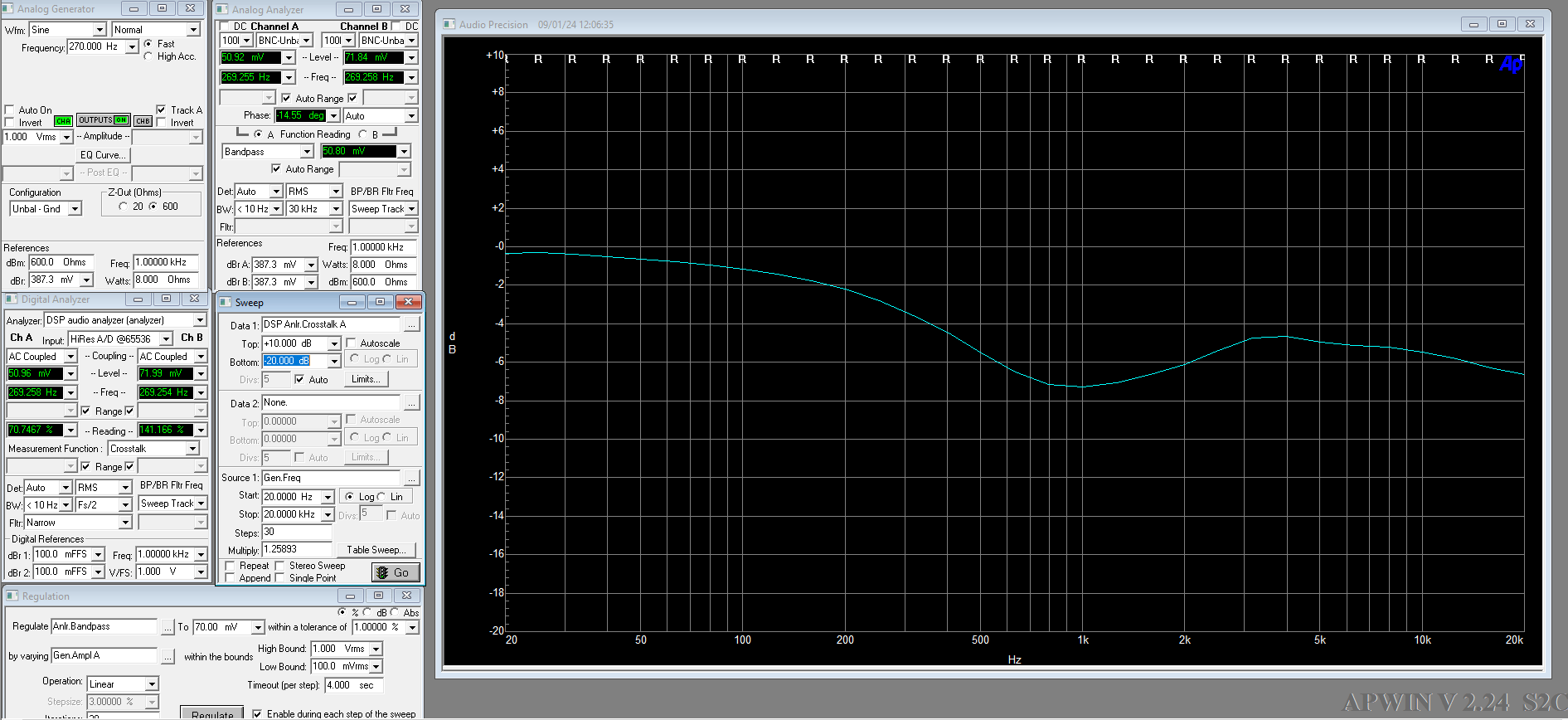Image resolution: width=1568 pixels, height=720 pixels.
Task: Click the Table Sweep... button
Action: pyautogui.click(x=376, y=550)
